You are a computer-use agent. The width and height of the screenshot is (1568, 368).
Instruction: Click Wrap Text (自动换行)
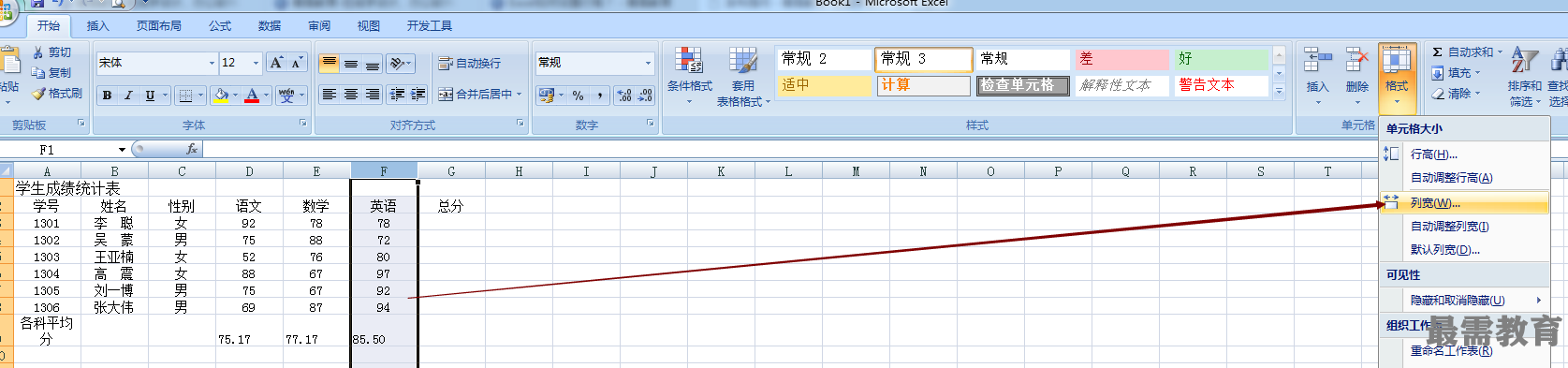click(470, 64)
